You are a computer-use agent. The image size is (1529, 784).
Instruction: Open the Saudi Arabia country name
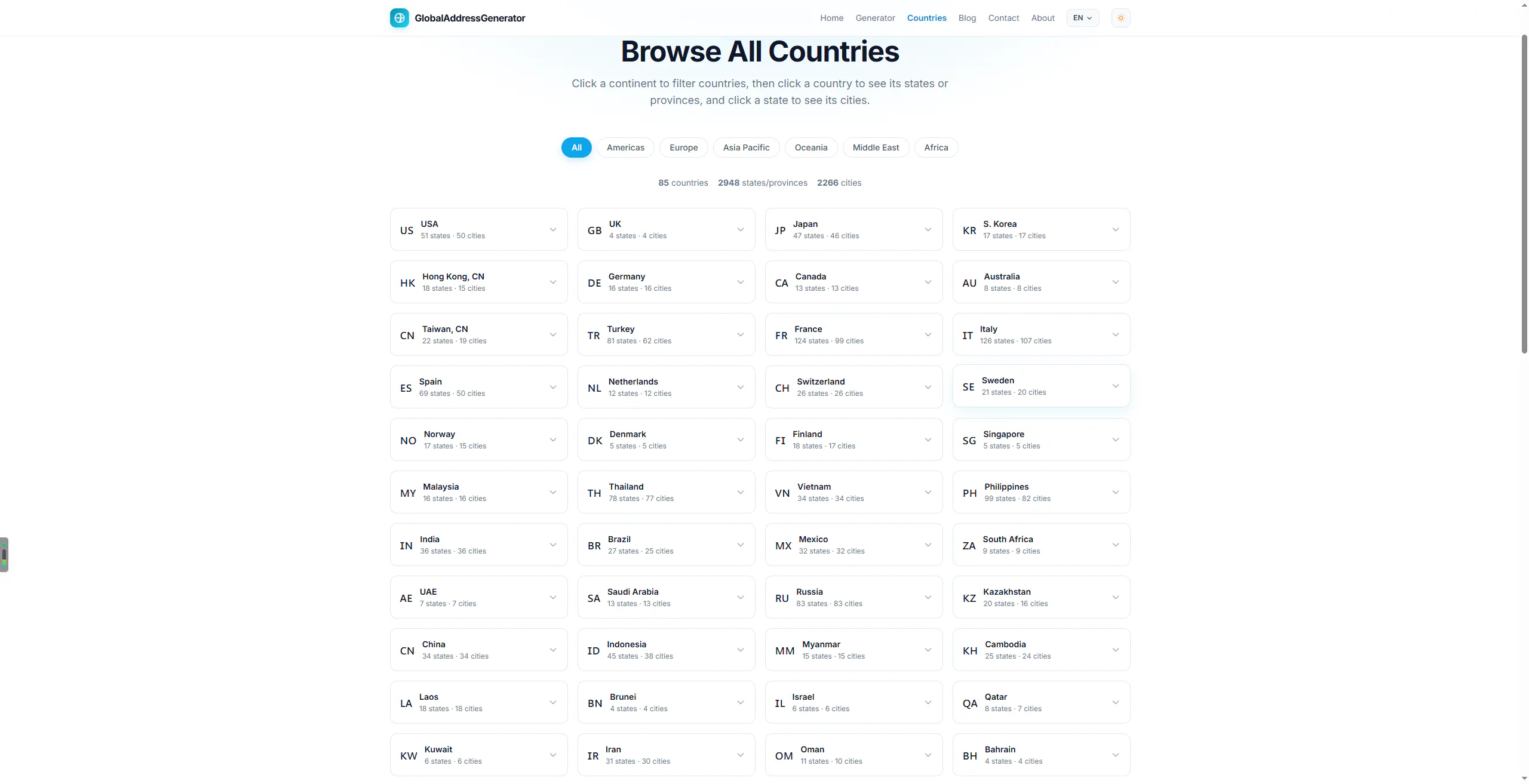click(x=633, y=592)
